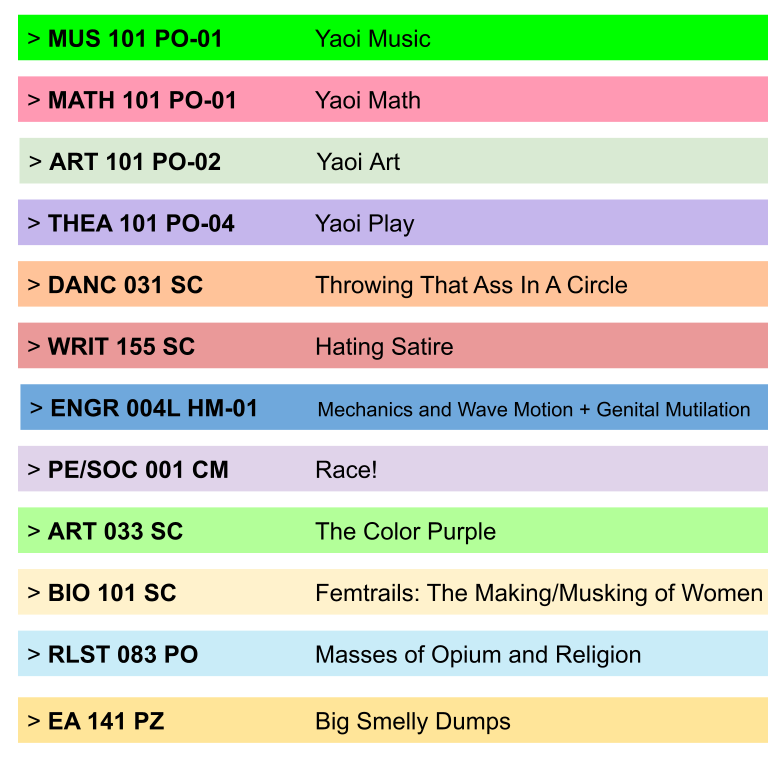Click the chevron before ENGR 004L HM-01
This screenshot has width=768, height=768.
(x=37, y=408)
